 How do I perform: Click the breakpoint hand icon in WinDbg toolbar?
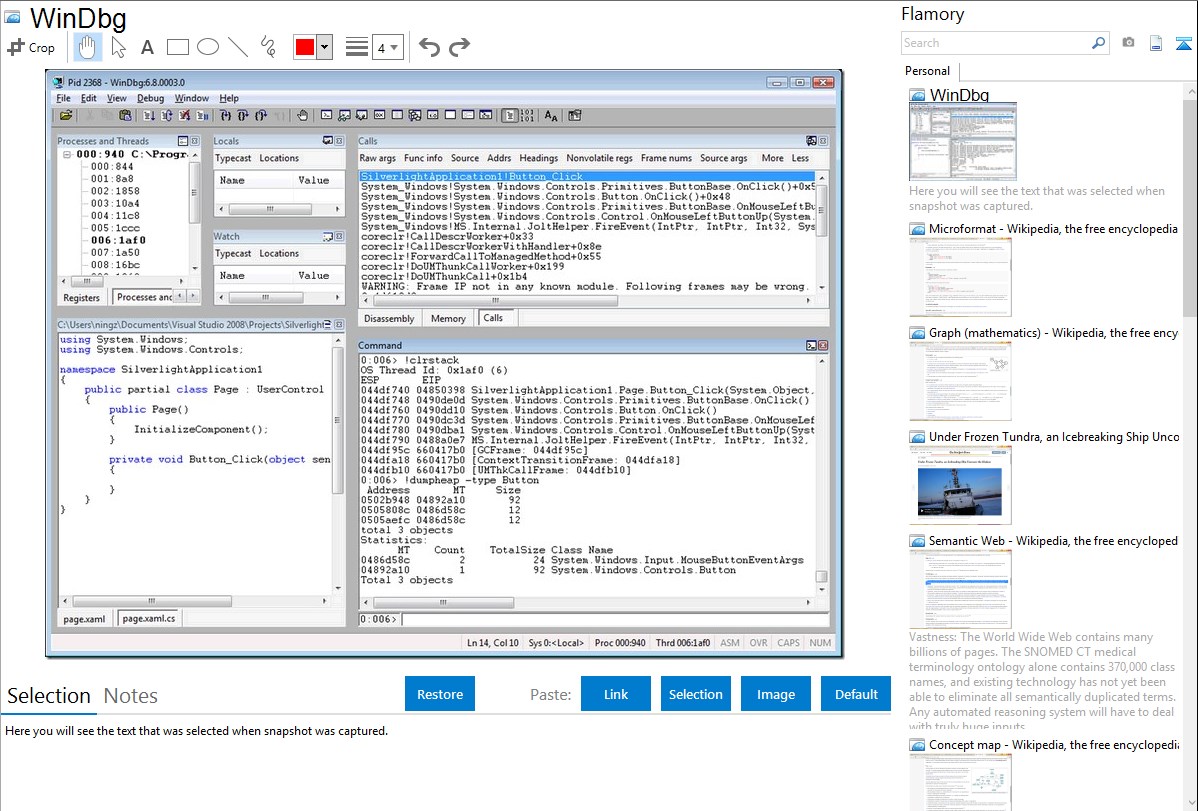pos(303,115)
